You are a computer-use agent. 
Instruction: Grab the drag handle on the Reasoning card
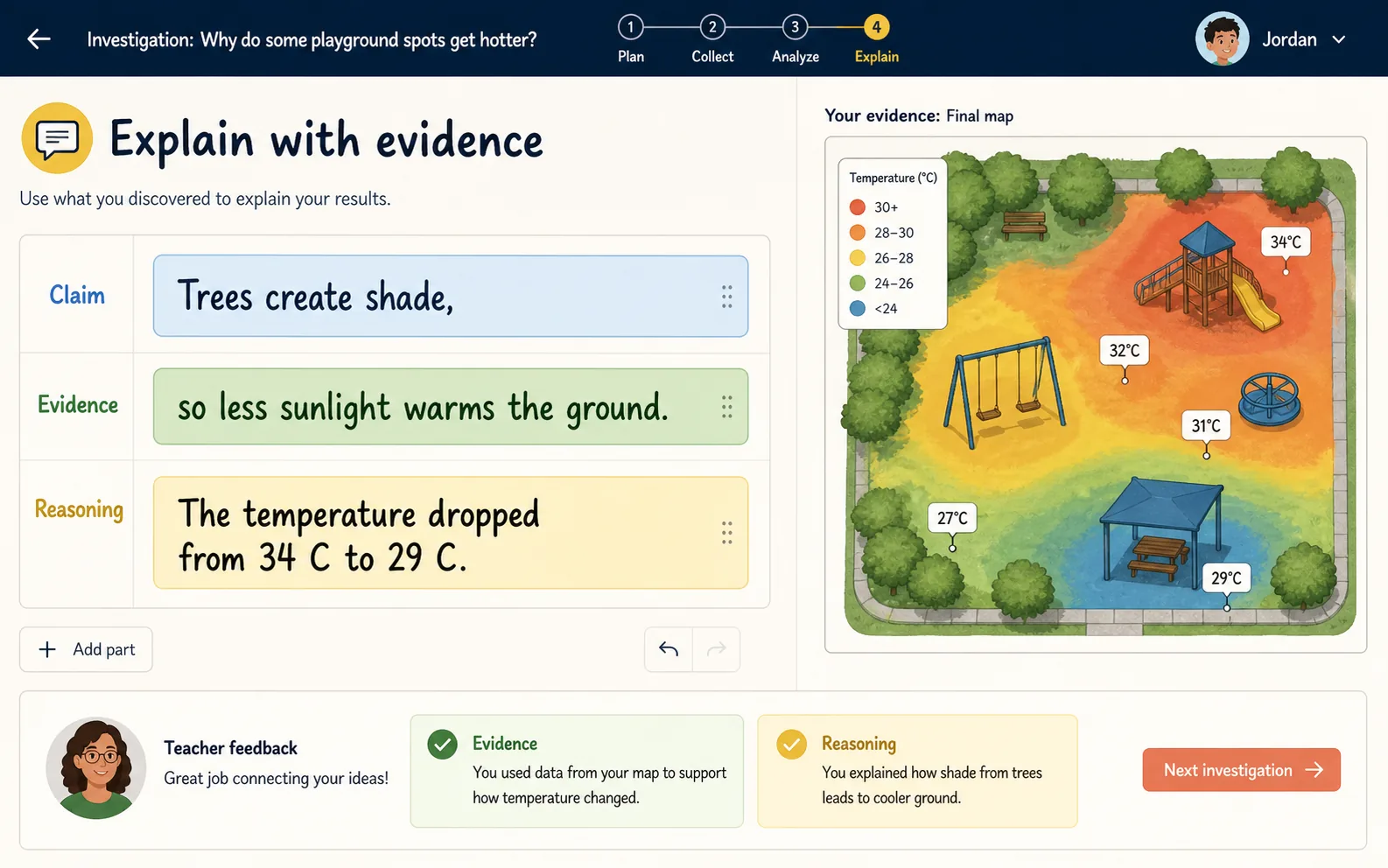[x=726, y=533]
